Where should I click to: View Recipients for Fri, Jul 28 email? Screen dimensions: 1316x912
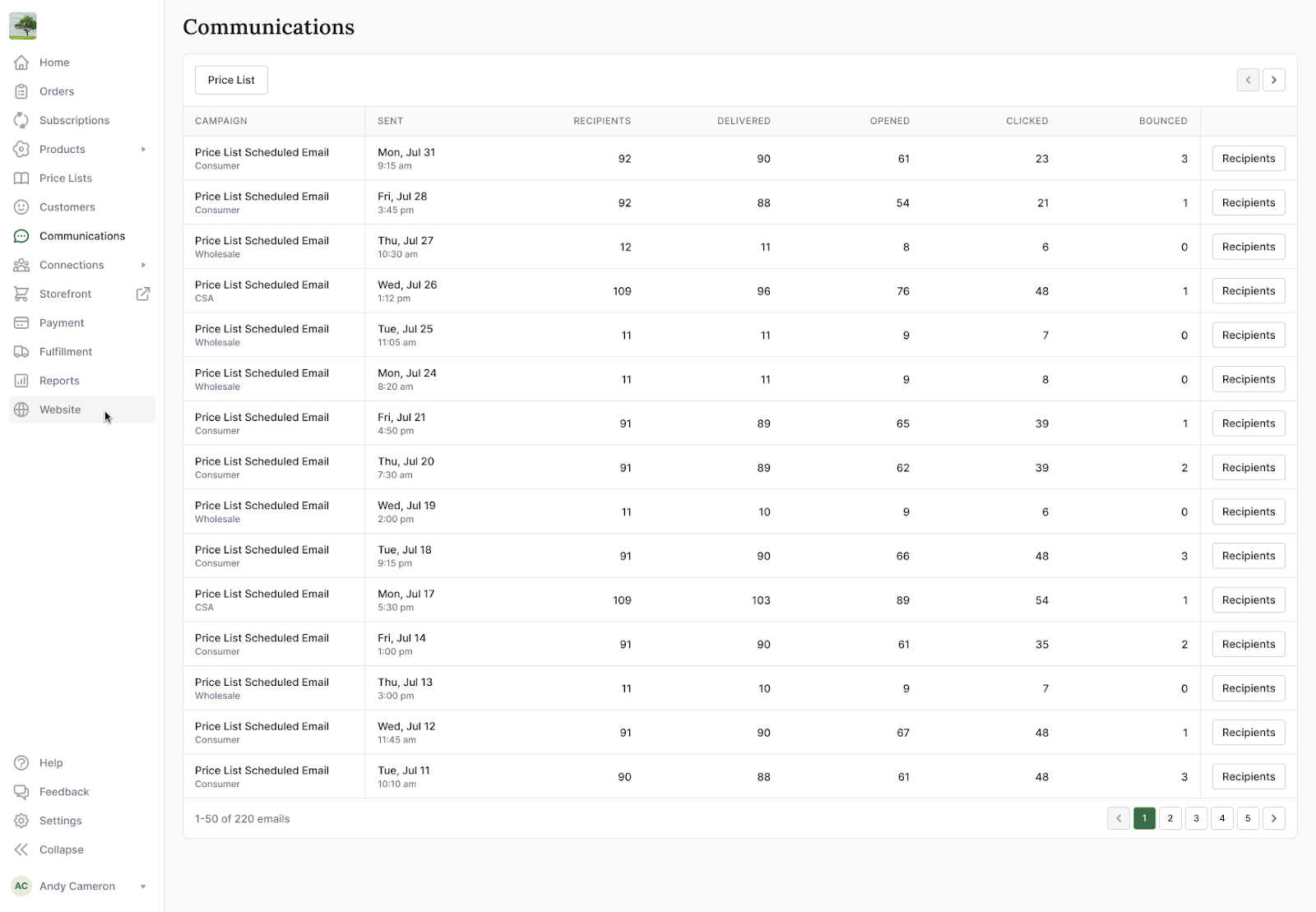[x=1249, y=202]
